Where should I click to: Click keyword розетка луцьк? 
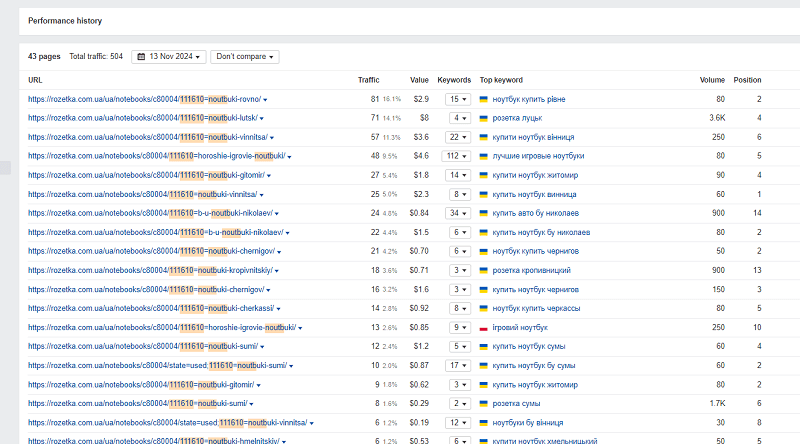pos(517,118)
